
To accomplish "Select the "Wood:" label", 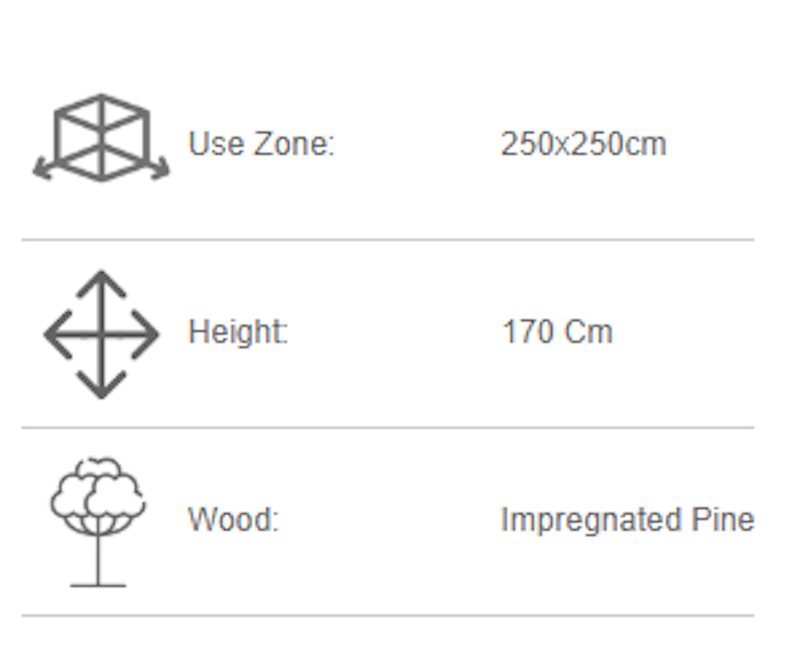I will (233, 520).
